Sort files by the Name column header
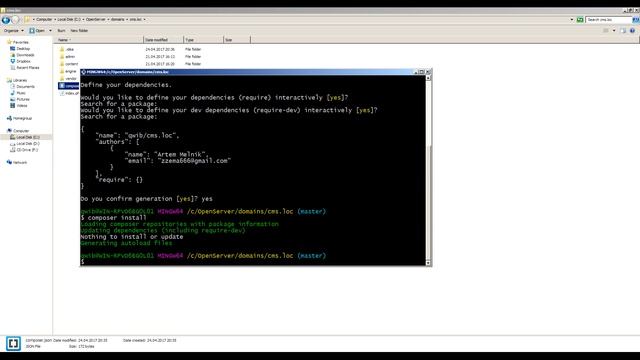 (x=99, y=40)
